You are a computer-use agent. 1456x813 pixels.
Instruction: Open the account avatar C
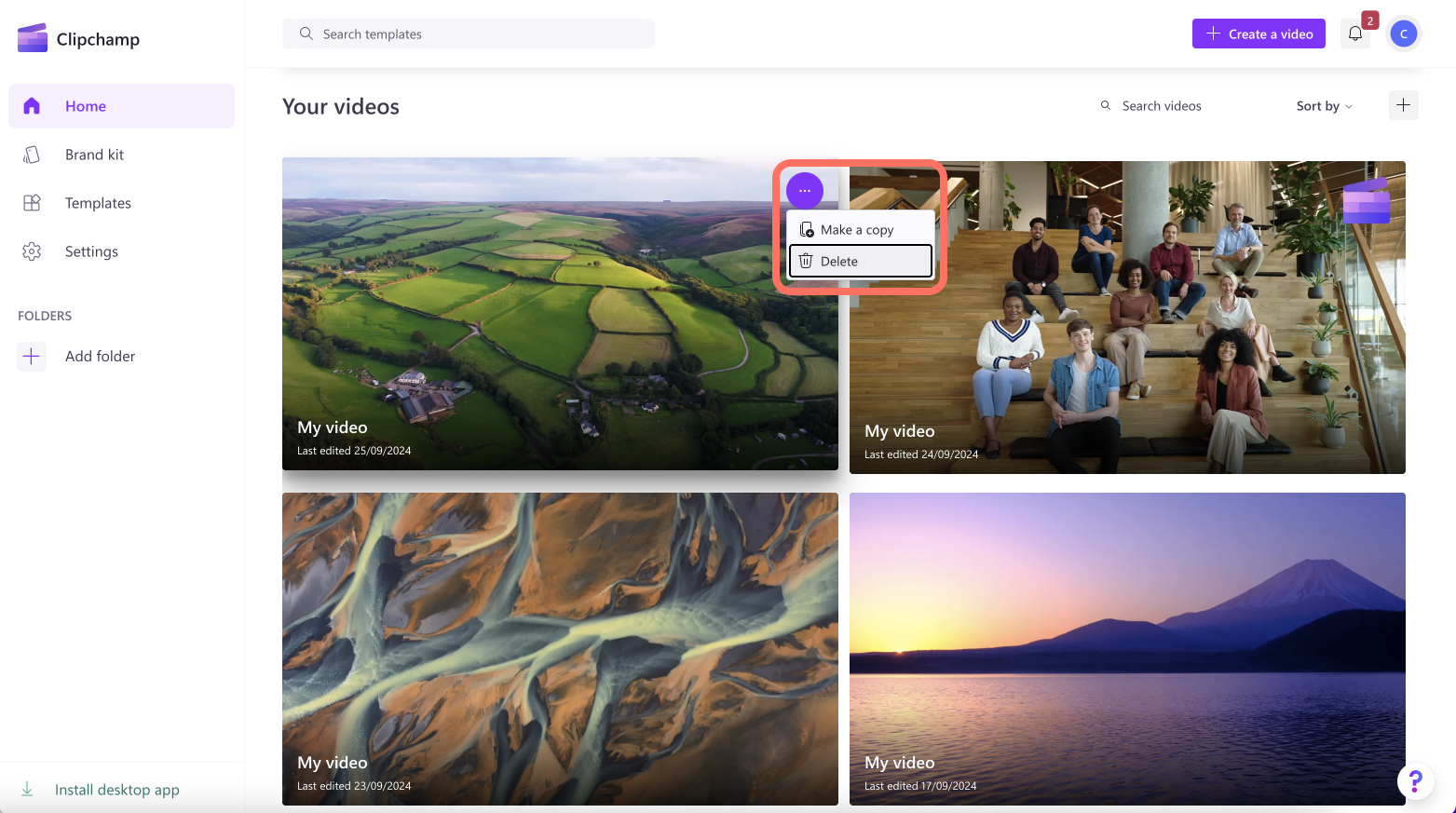[1404, 34]
